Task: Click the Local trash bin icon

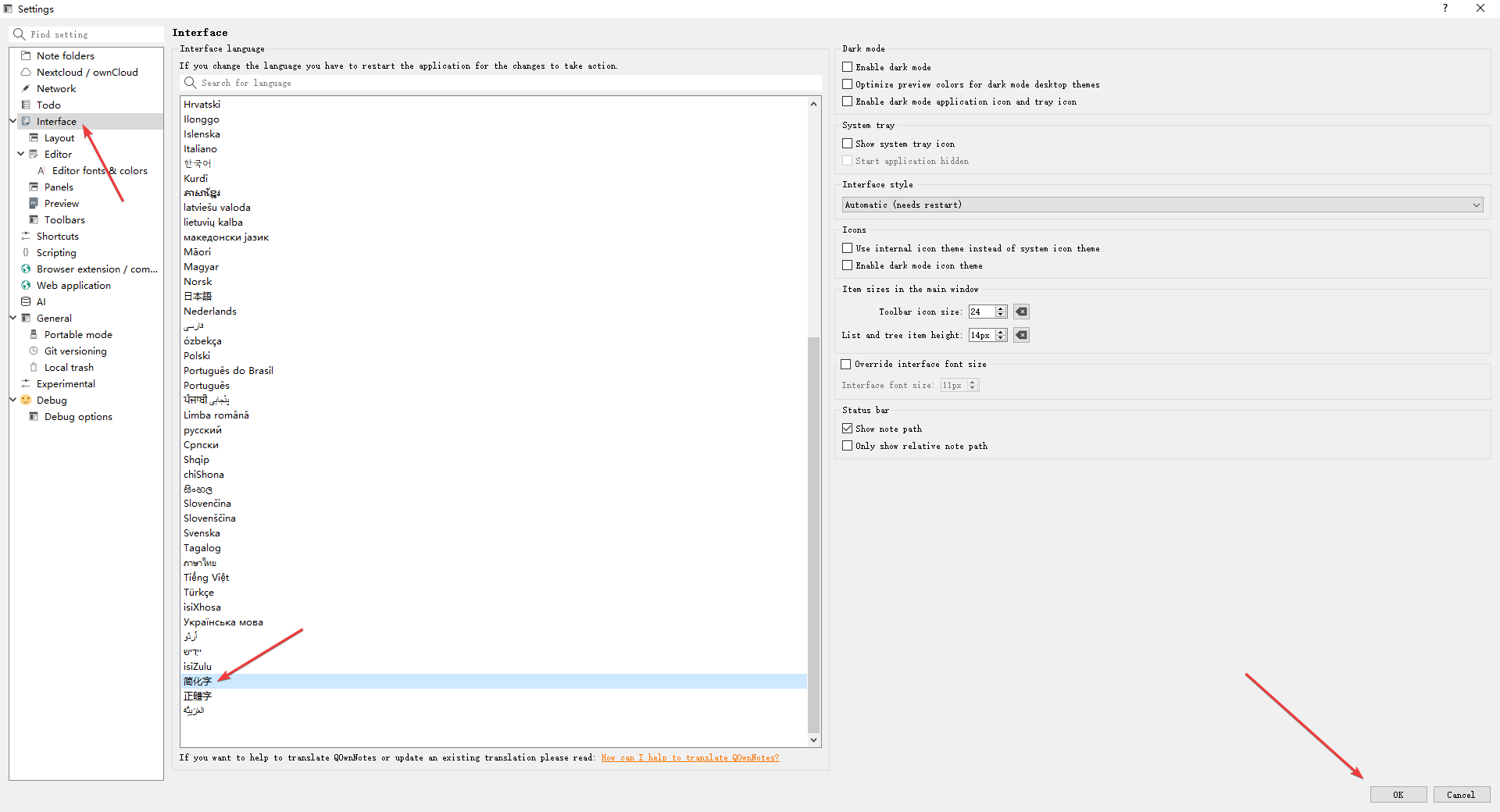Action: click(x=34, y=367)
